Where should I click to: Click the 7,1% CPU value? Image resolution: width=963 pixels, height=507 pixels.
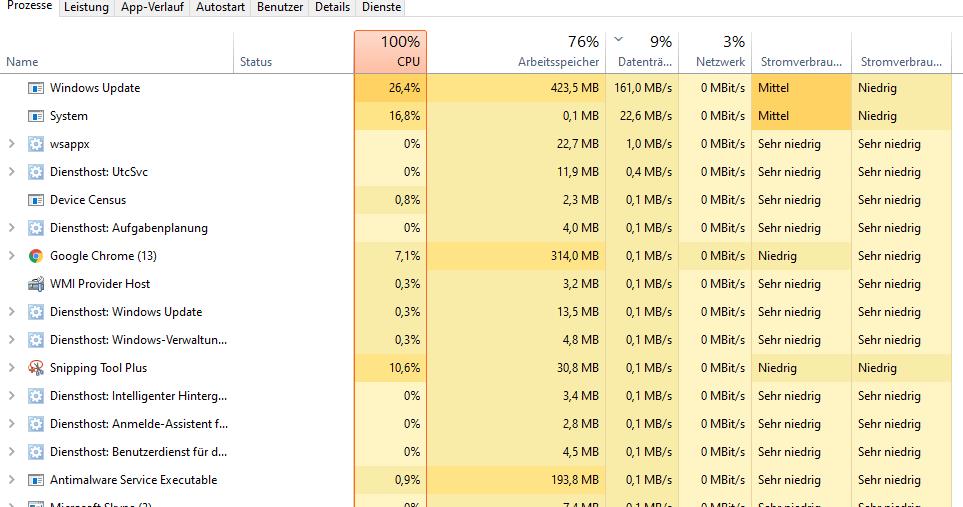click(x=408, y=256)
